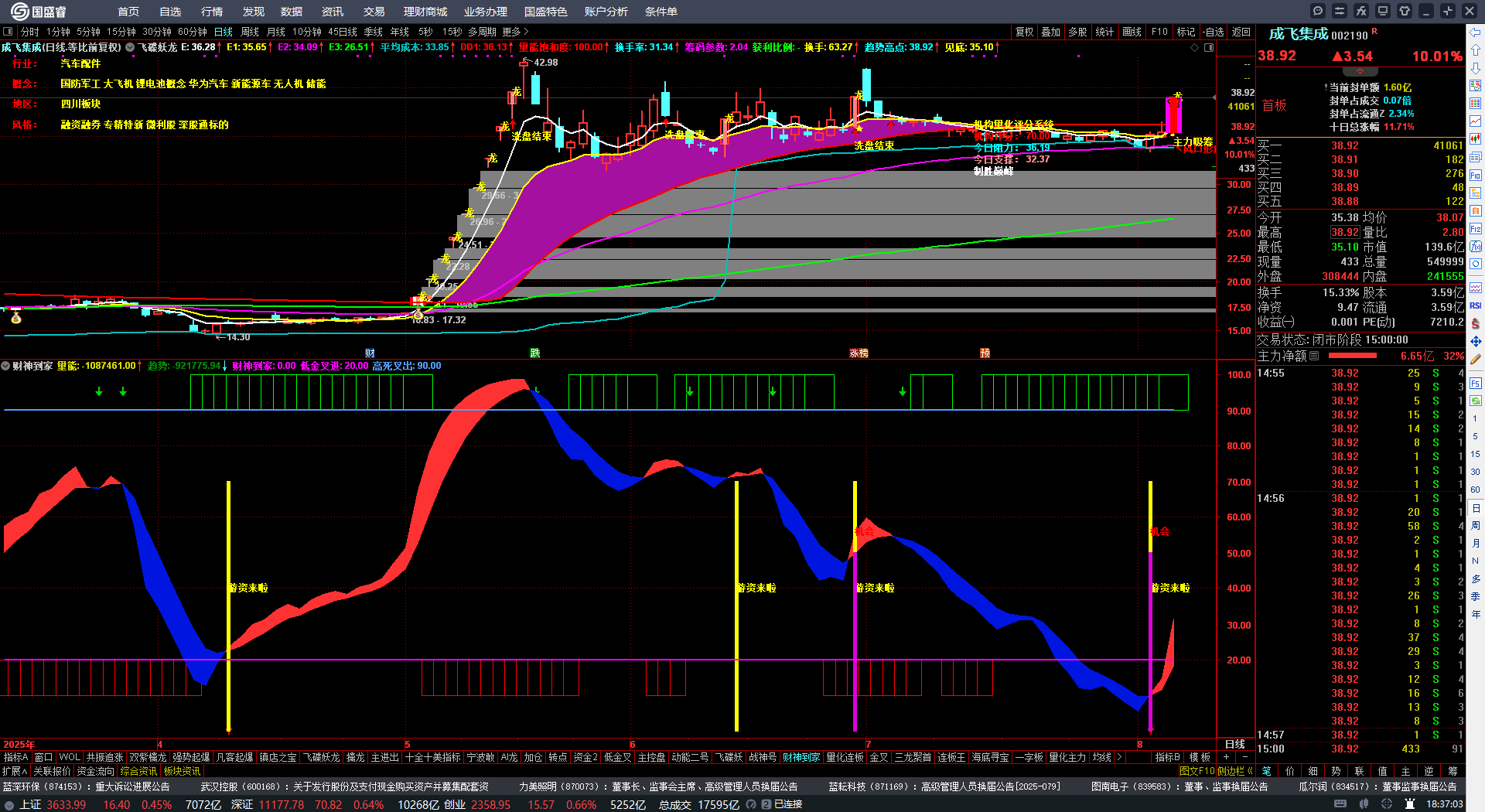Open the skin theme shirt icon
This screenshot has height=812, width=1485.
(x=1405, y=11)
